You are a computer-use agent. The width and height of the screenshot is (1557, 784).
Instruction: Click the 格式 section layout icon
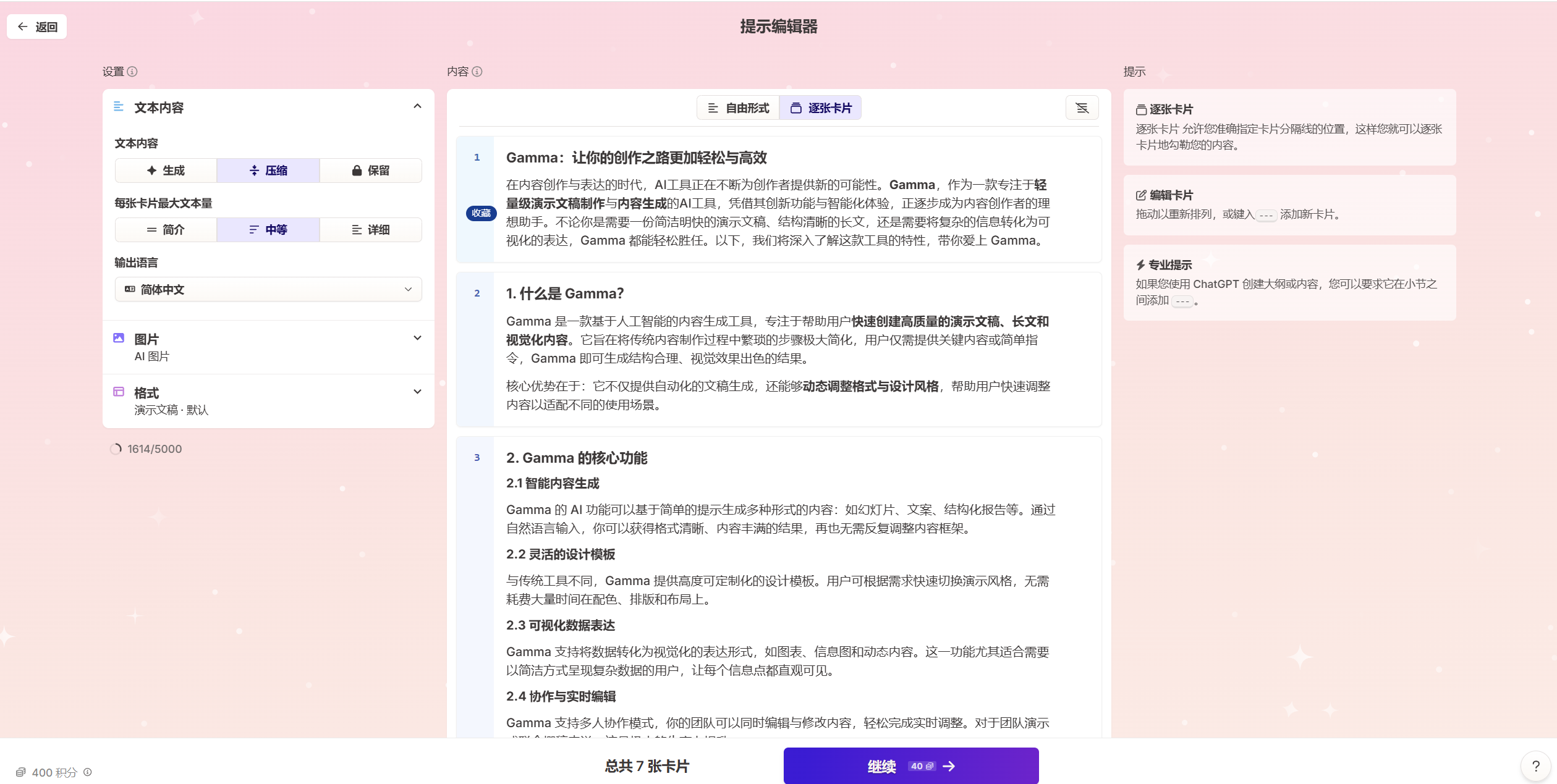click(x=119, y=392)
